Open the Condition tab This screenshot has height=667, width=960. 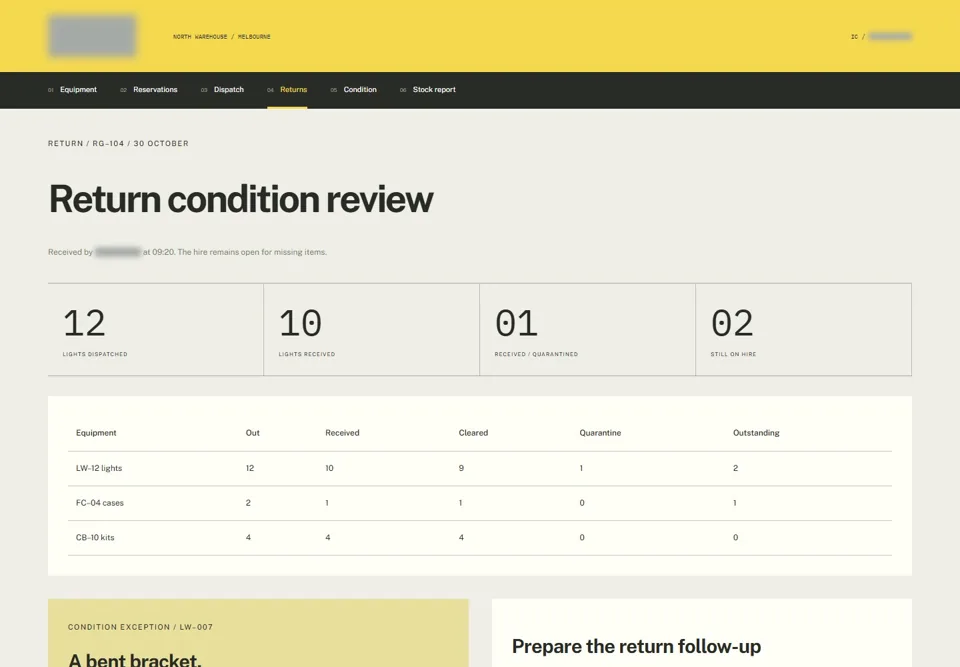tap(353, 89)
